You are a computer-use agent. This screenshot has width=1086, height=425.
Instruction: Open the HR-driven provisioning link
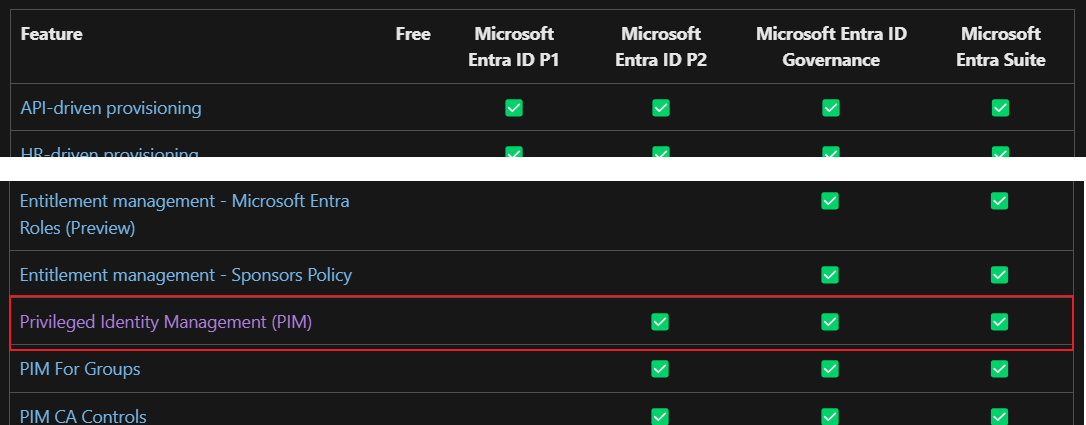(x=109, y=152)
